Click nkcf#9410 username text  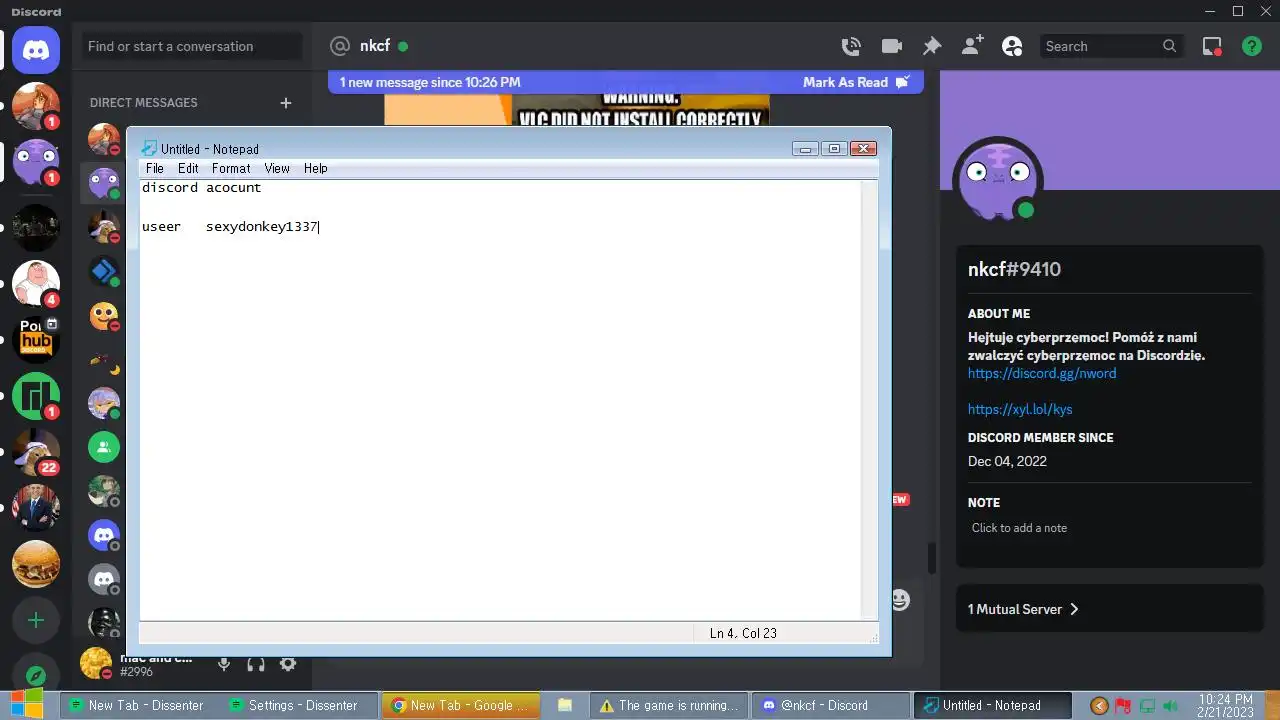pyautogui.click(x=1014, y=269)
